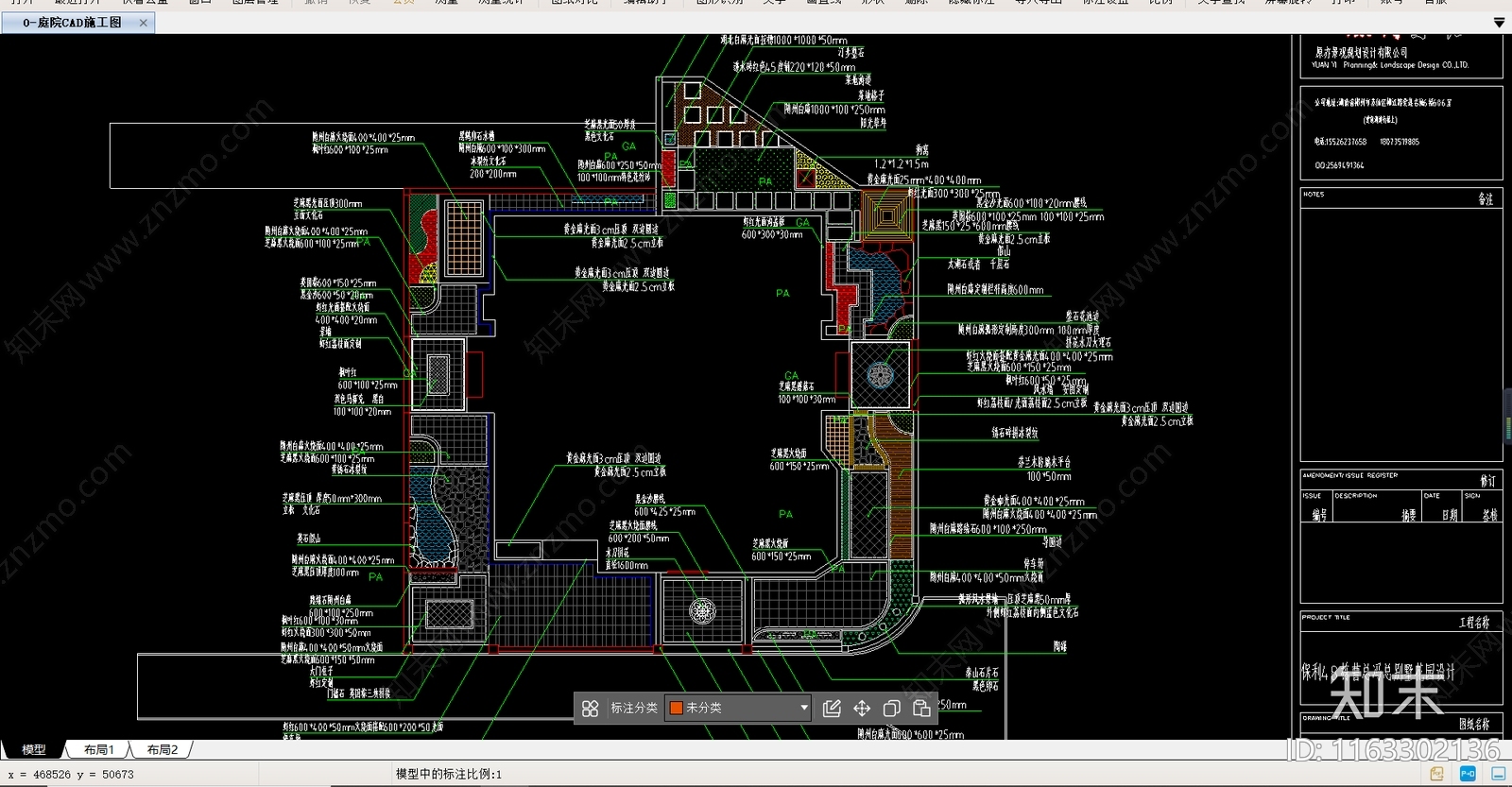
Task: Select the move arrows tool icon
Action: [x=862, y=708]
